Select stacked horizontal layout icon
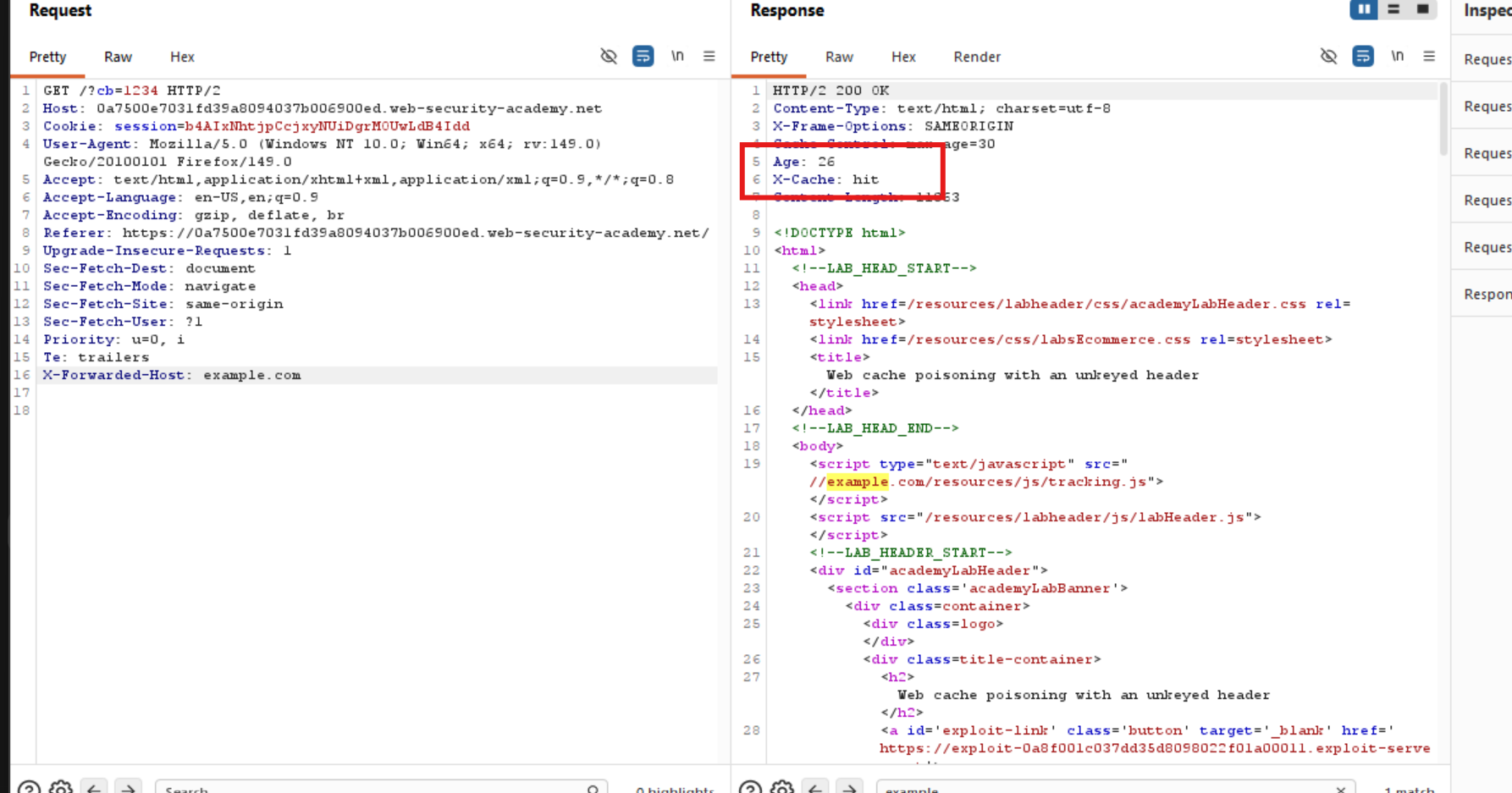This screenshot has height=793, width=1512. [1393, 9]
